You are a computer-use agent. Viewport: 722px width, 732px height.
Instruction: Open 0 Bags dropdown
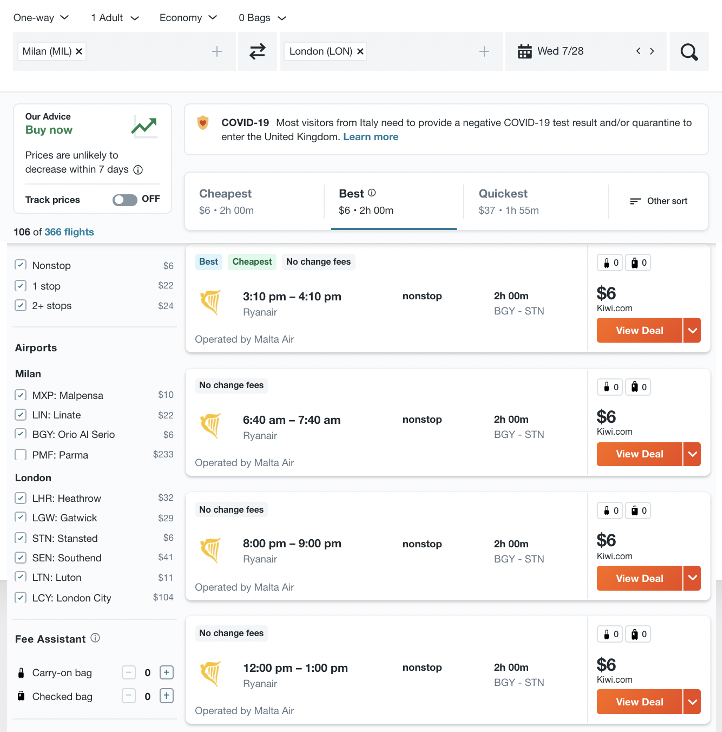(262, 18)
